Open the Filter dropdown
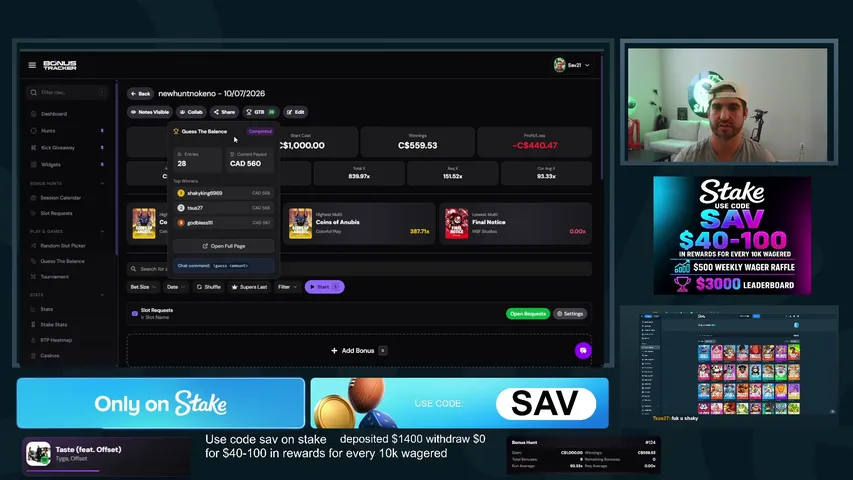 click(x=287, y=287)
